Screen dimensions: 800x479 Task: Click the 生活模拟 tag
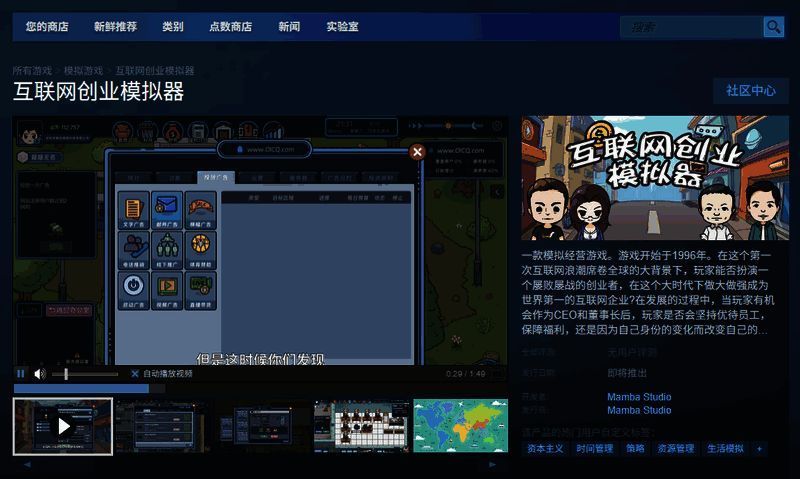725,448
